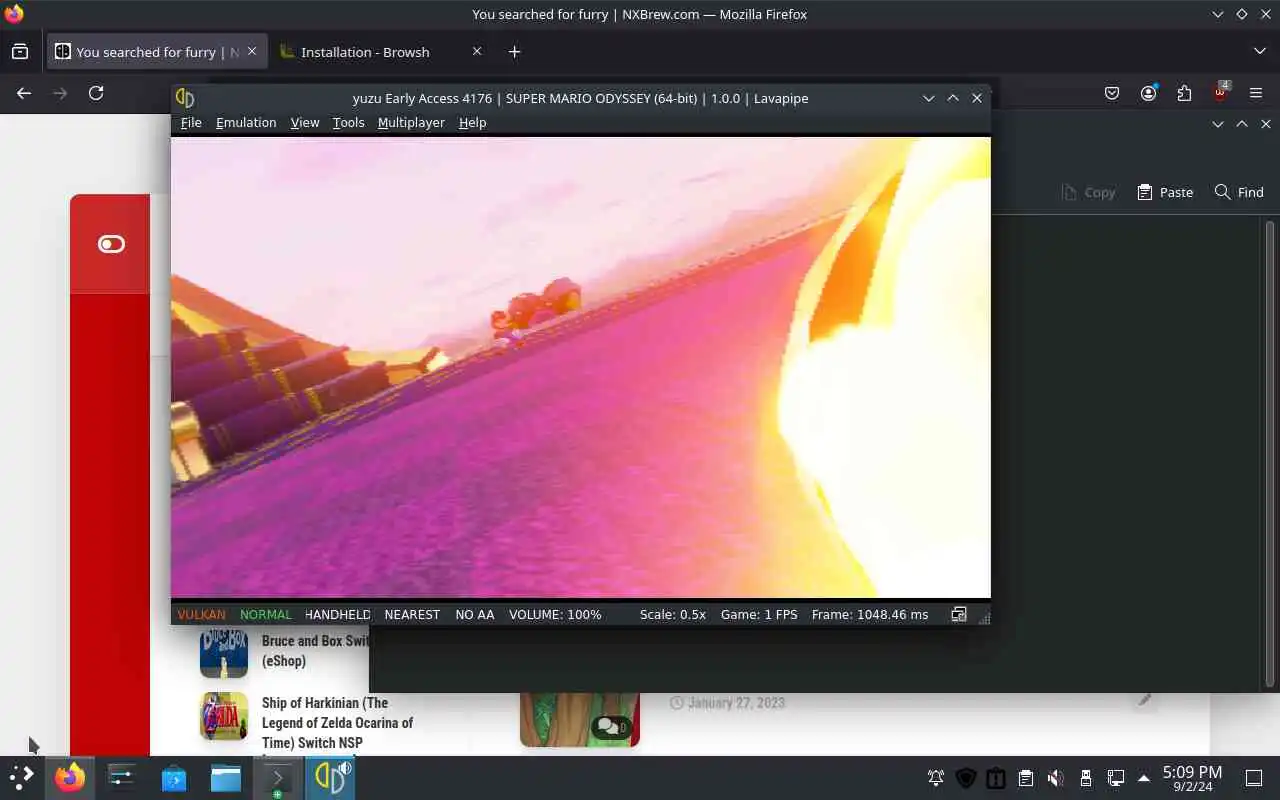Image resolution: width=1280 pixels, height=800 pixels.
Task: Toggle the NORMAL accuracy button in yuzu
Action: (x=265, y=614)
